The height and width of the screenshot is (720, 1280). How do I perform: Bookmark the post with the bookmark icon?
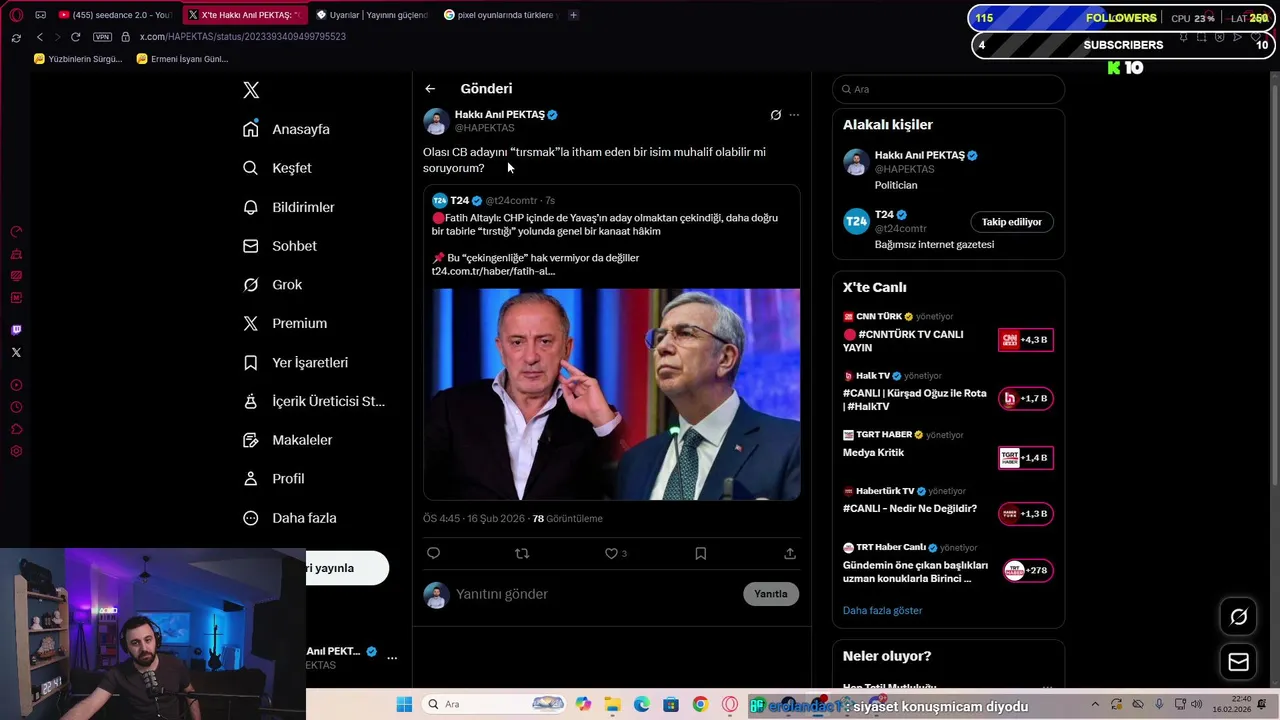click(x=701, y=553)
